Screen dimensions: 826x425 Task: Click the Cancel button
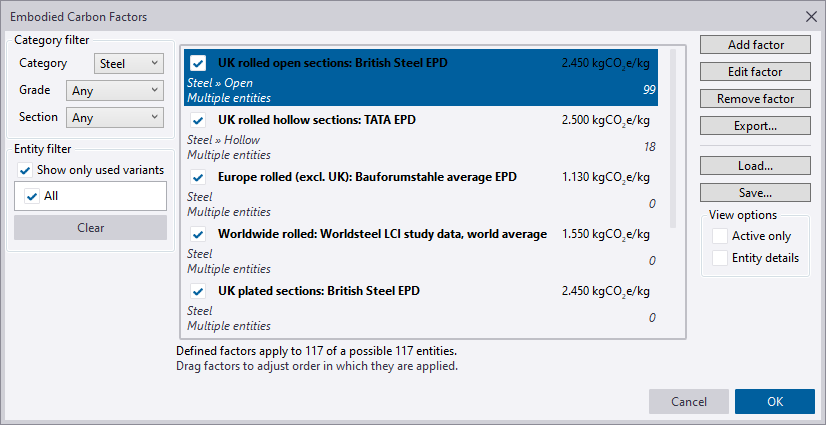[689, 402]
